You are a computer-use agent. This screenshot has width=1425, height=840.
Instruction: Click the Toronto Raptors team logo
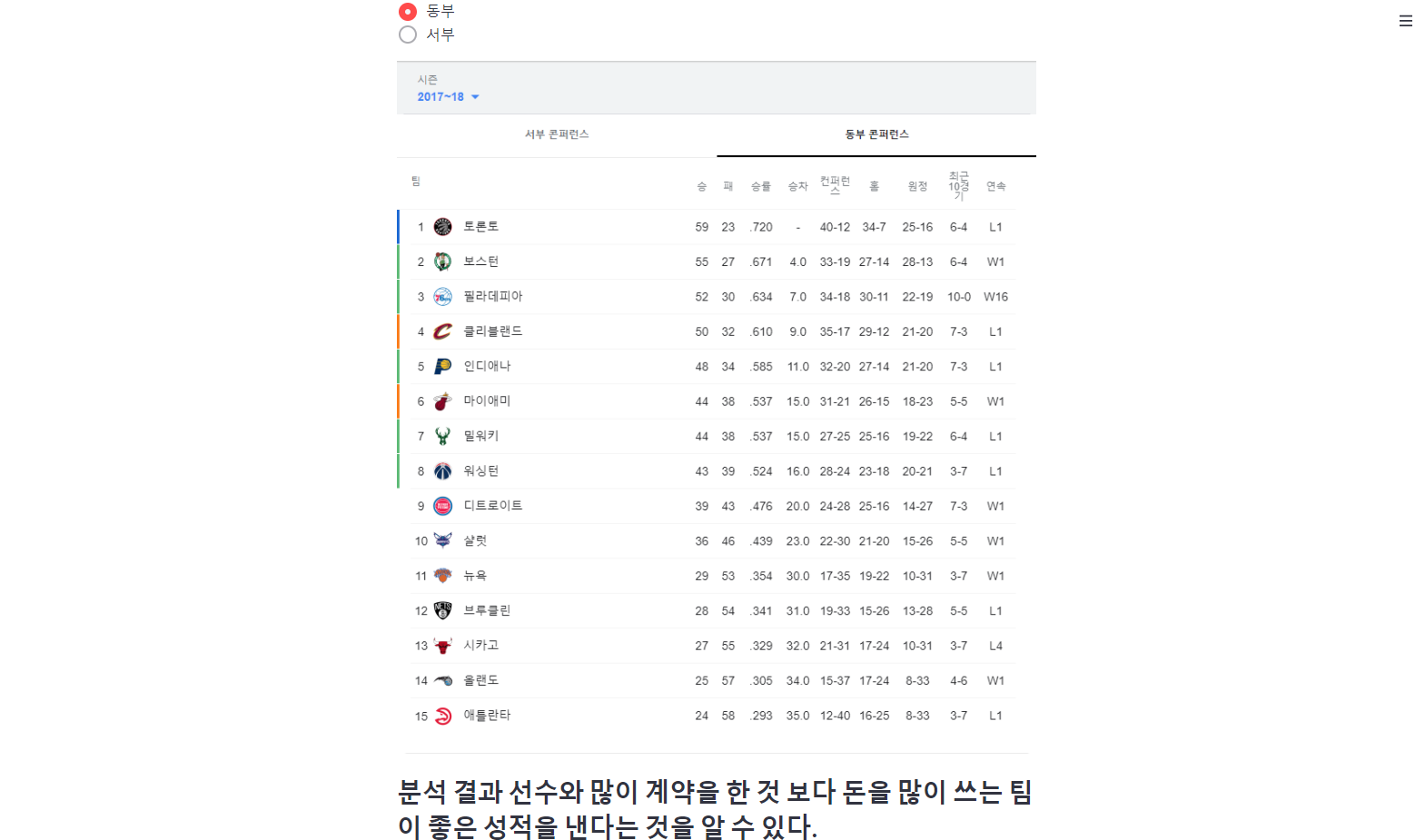click(443, 226)
